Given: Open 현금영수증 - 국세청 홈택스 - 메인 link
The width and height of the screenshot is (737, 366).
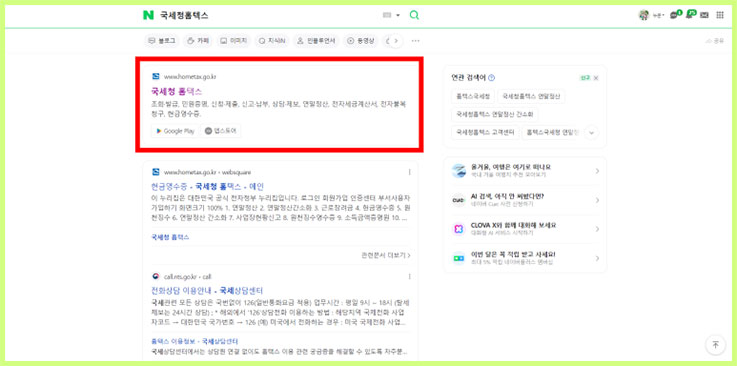Looking at the screenshot, I should pos(207,186).
